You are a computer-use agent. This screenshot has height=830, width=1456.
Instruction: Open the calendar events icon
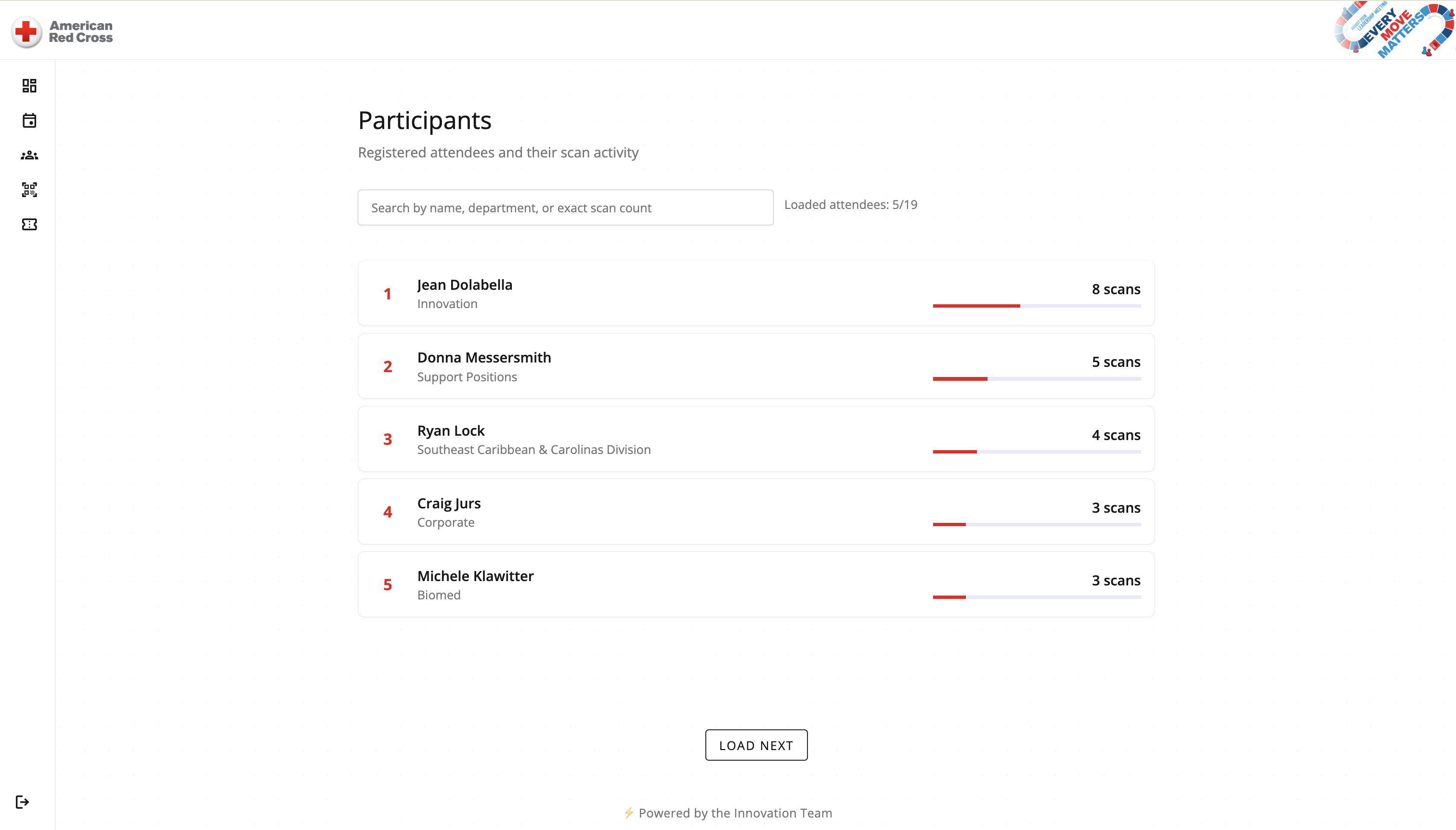point(29,120)
